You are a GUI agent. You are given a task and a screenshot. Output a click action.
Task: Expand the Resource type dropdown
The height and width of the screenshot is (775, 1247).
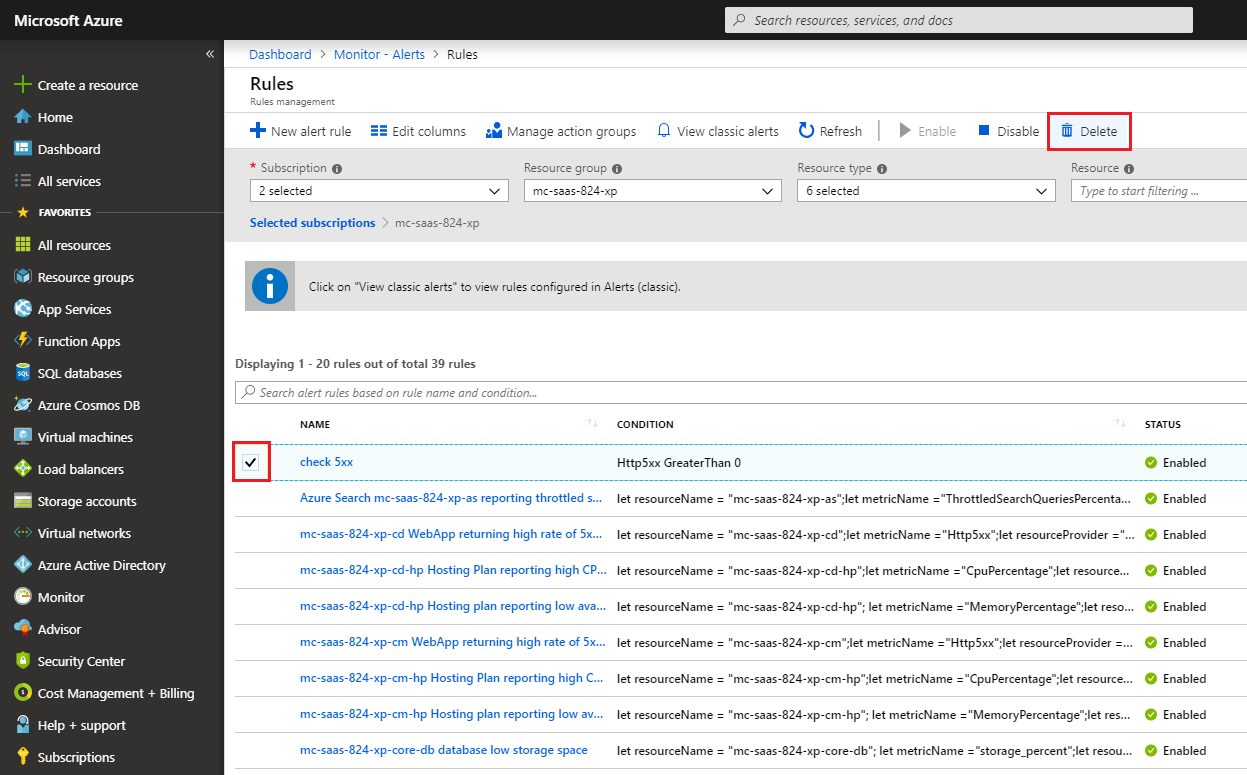coord(925,191)
